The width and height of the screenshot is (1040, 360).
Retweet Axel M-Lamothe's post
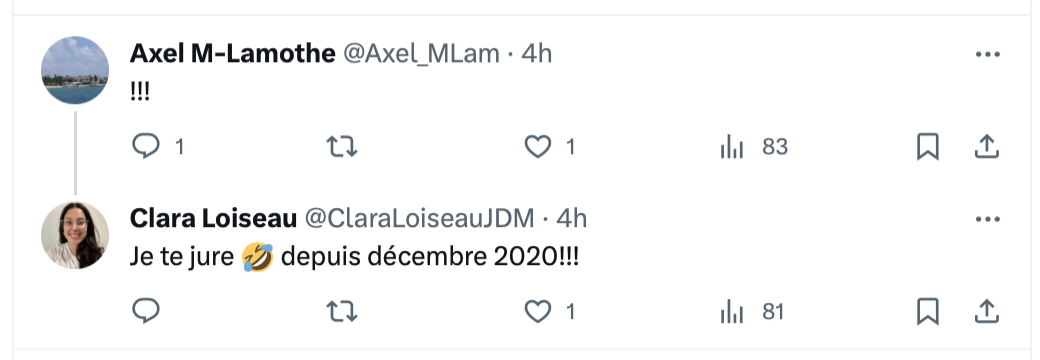pos(342,146)
